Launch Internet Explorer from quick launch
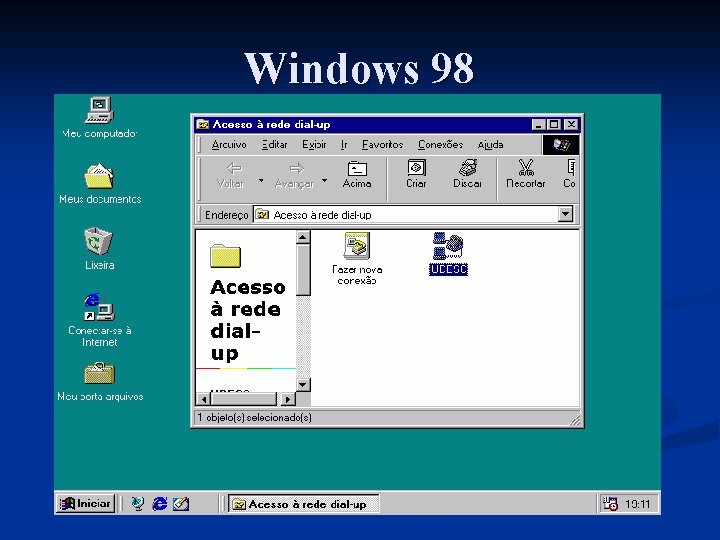Viewport: 720px width, 540px height. [159, 504]
